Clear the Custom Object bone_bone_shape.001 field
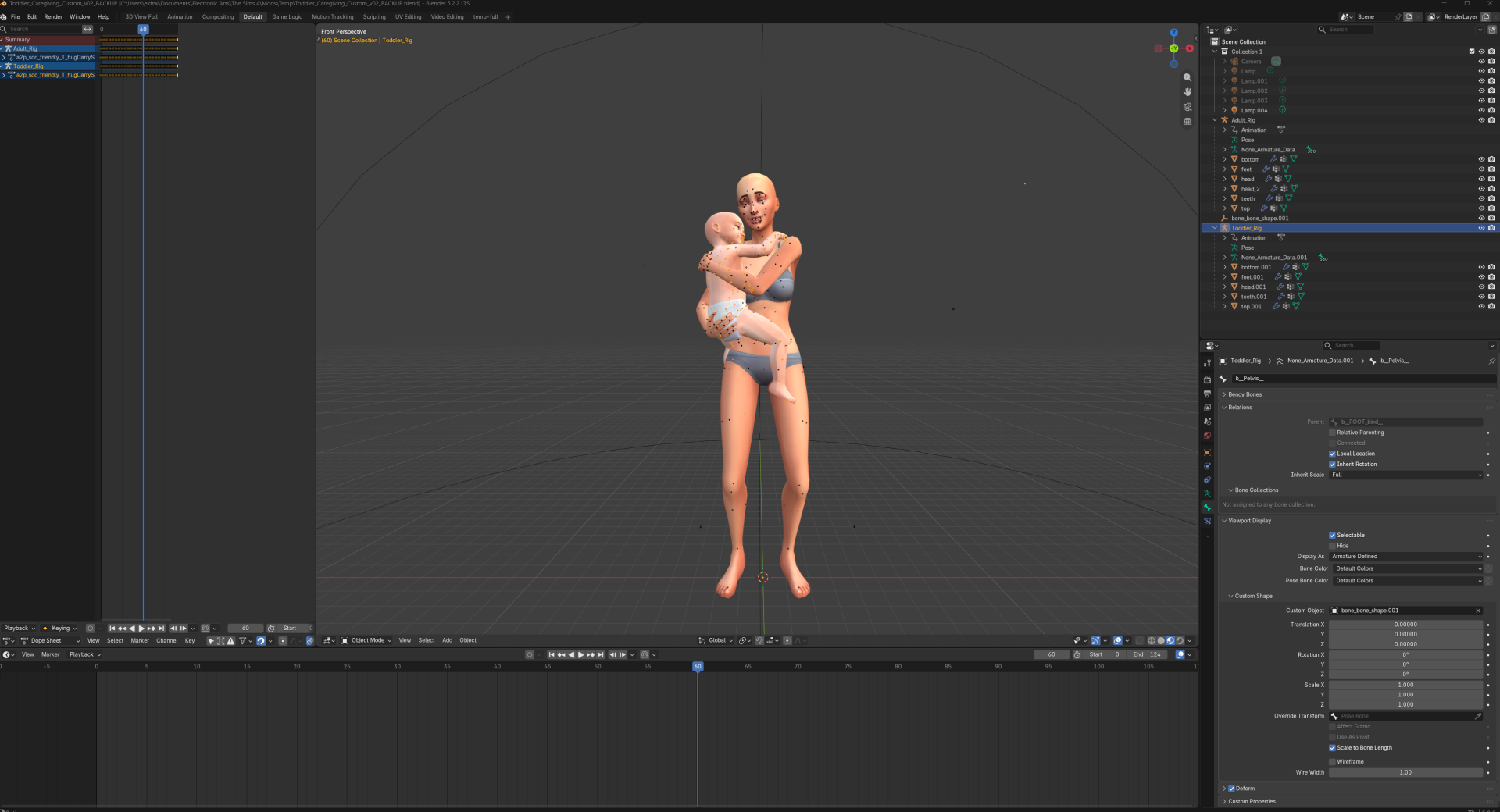1500x812 pixels. point(1478,611)
